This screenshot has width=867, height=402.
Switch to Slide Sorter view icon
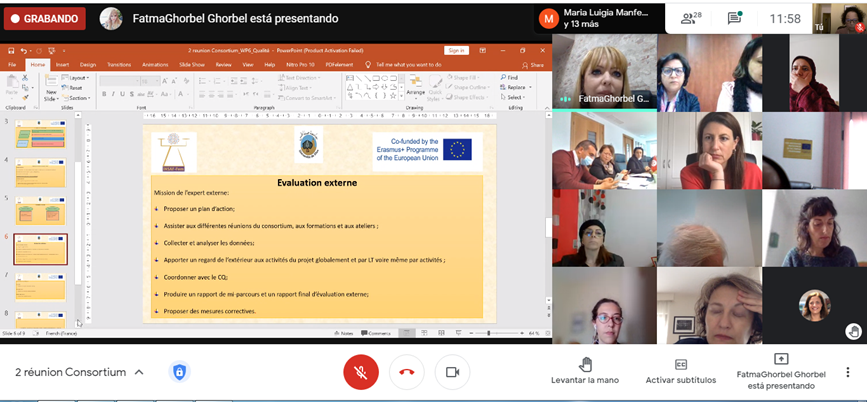[x=424, y=333]
